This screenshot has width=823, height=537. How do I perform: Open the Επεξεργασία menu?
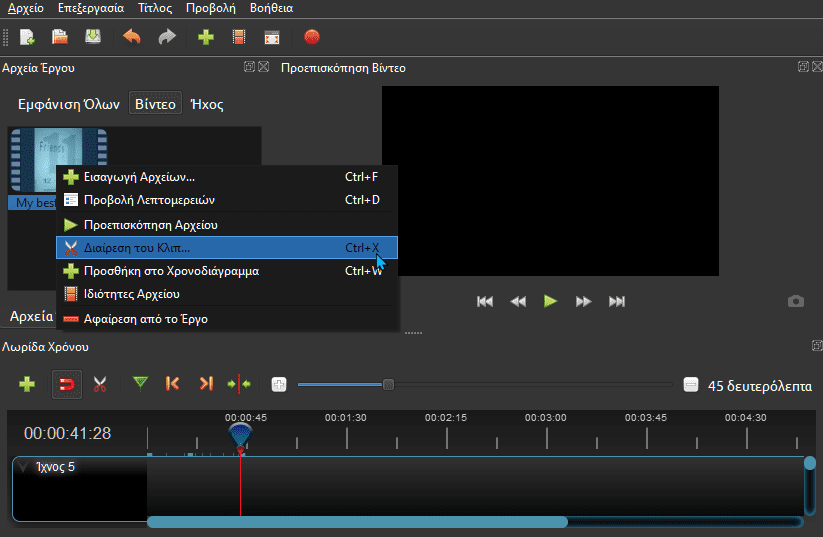[x=91, y=8]
